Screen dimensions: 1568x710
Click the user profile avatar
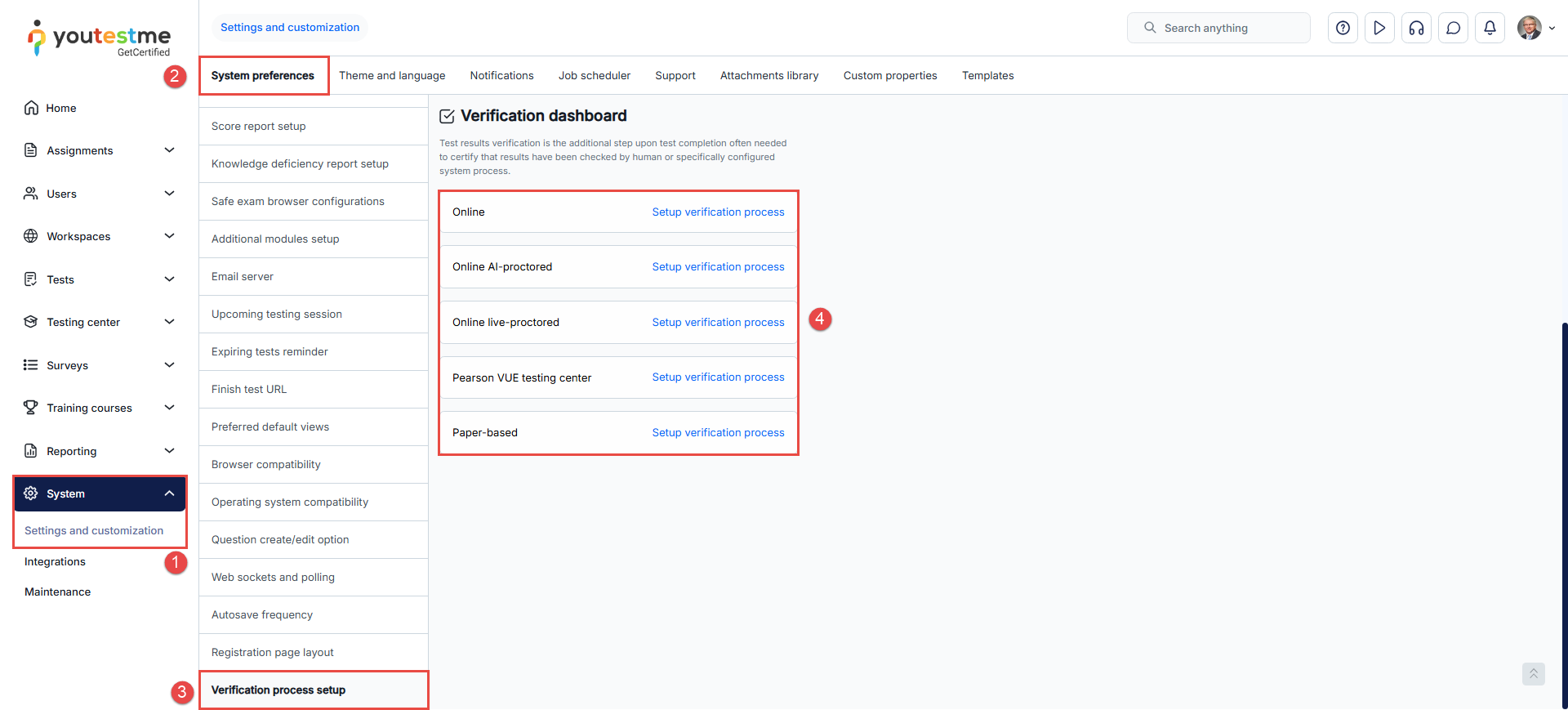pyautogui.click(x=1529, y=28)
